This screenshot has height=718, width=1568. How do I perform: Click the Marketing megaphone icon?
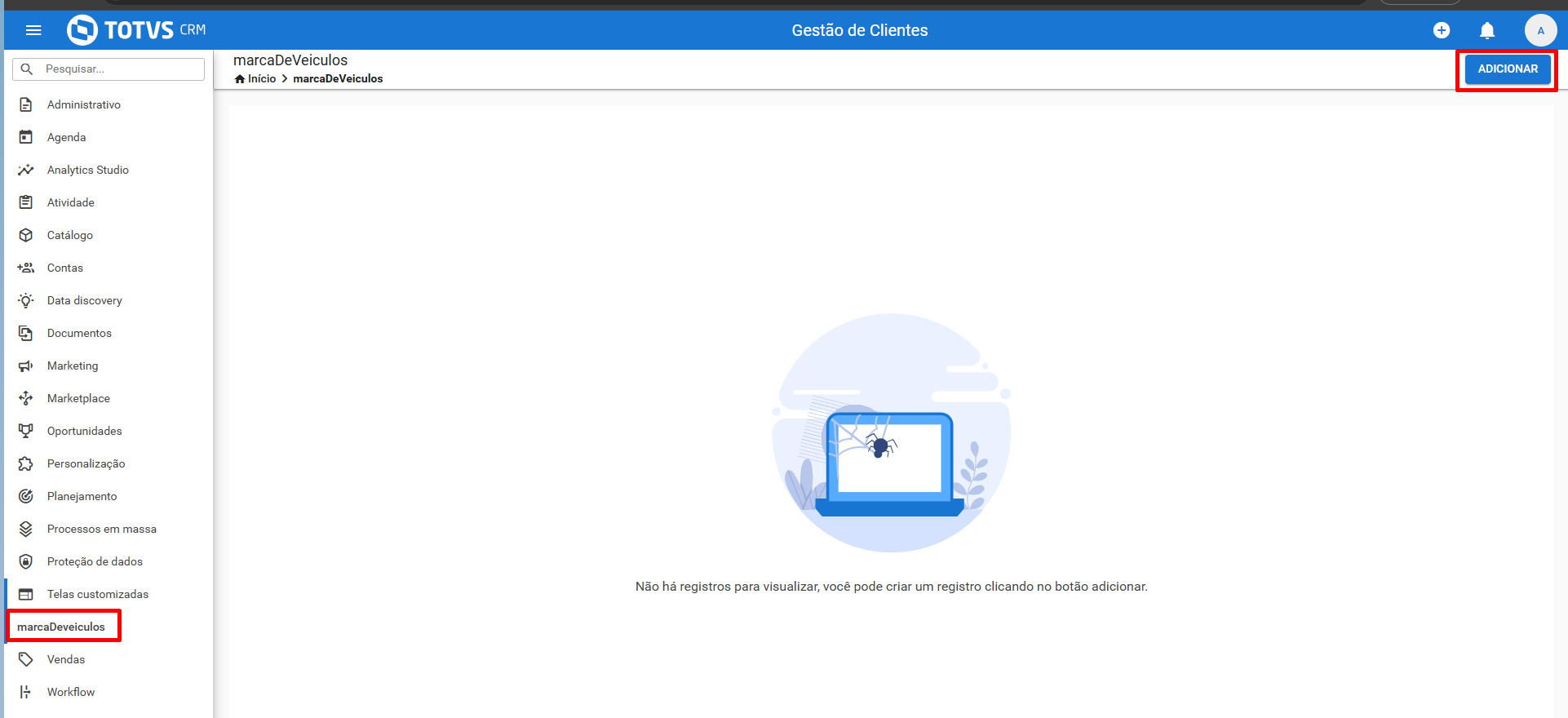pyautogui.click(x=26, y=366)
